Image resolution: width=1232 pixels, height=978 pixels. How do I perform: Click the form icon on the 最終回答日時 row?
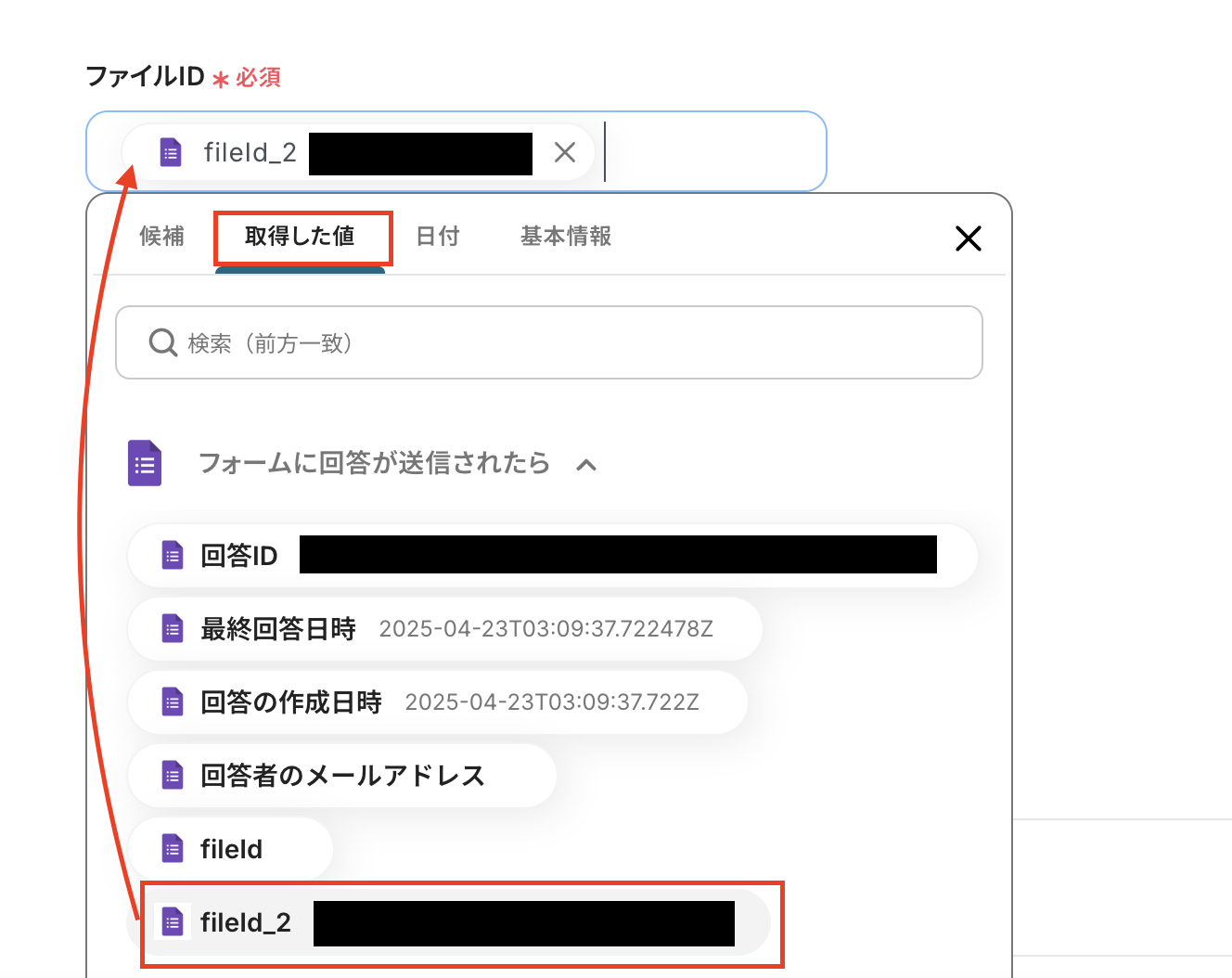173,629
